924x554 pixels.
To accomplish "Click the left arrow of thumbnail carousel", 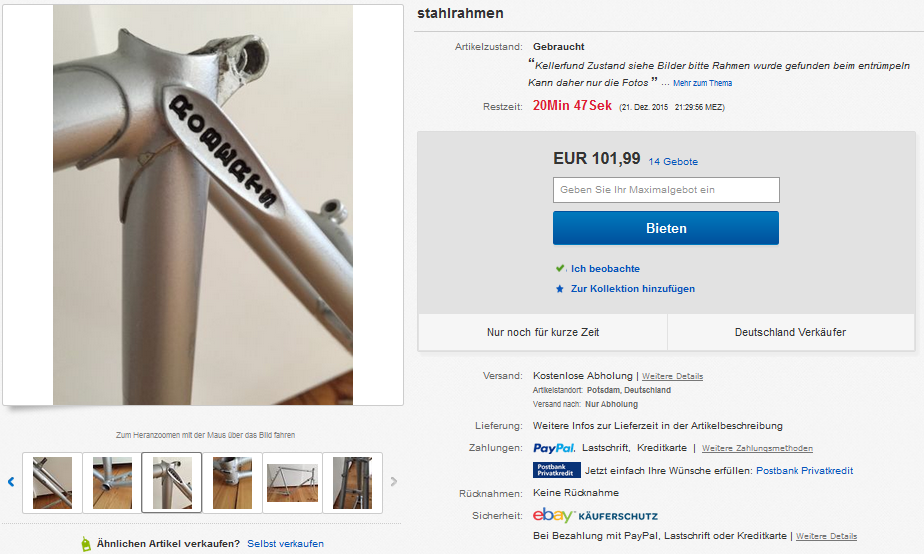I will point(11,482).
